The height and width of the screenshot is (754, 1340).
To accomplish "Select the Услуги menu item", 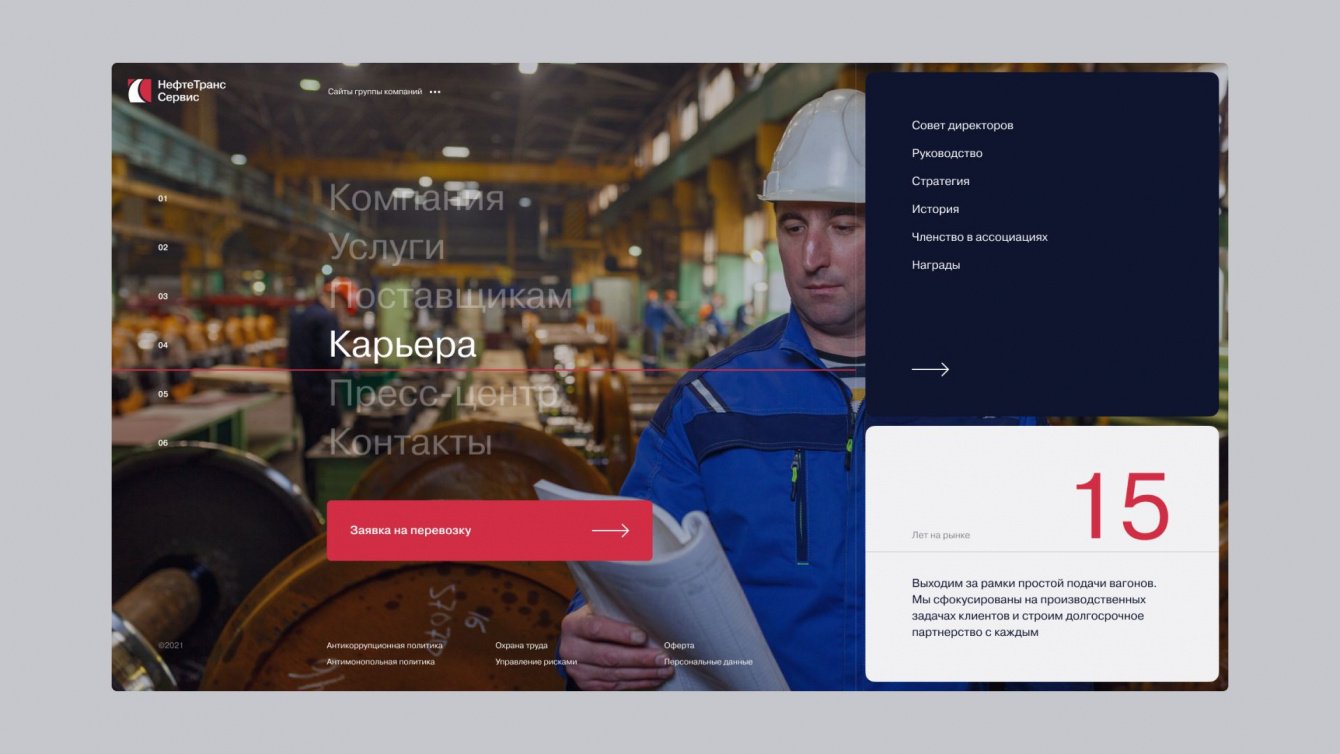I will [386, 247].
